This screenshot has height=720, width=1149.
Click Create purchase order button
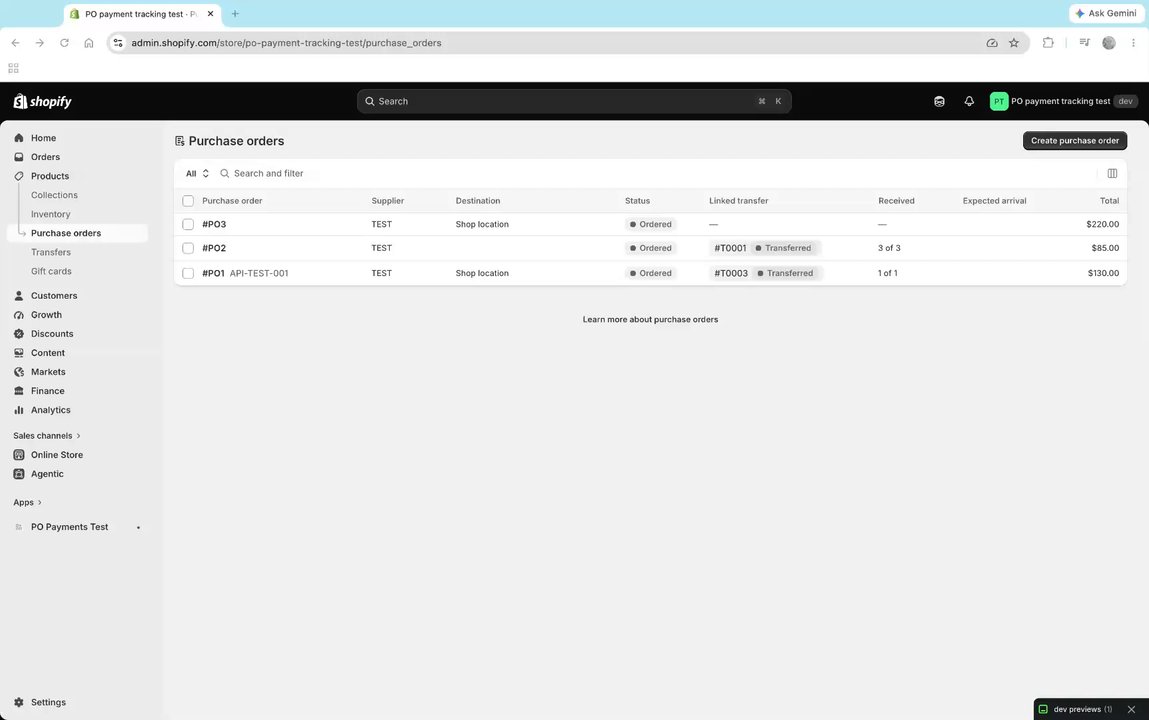pos(1074,141)
